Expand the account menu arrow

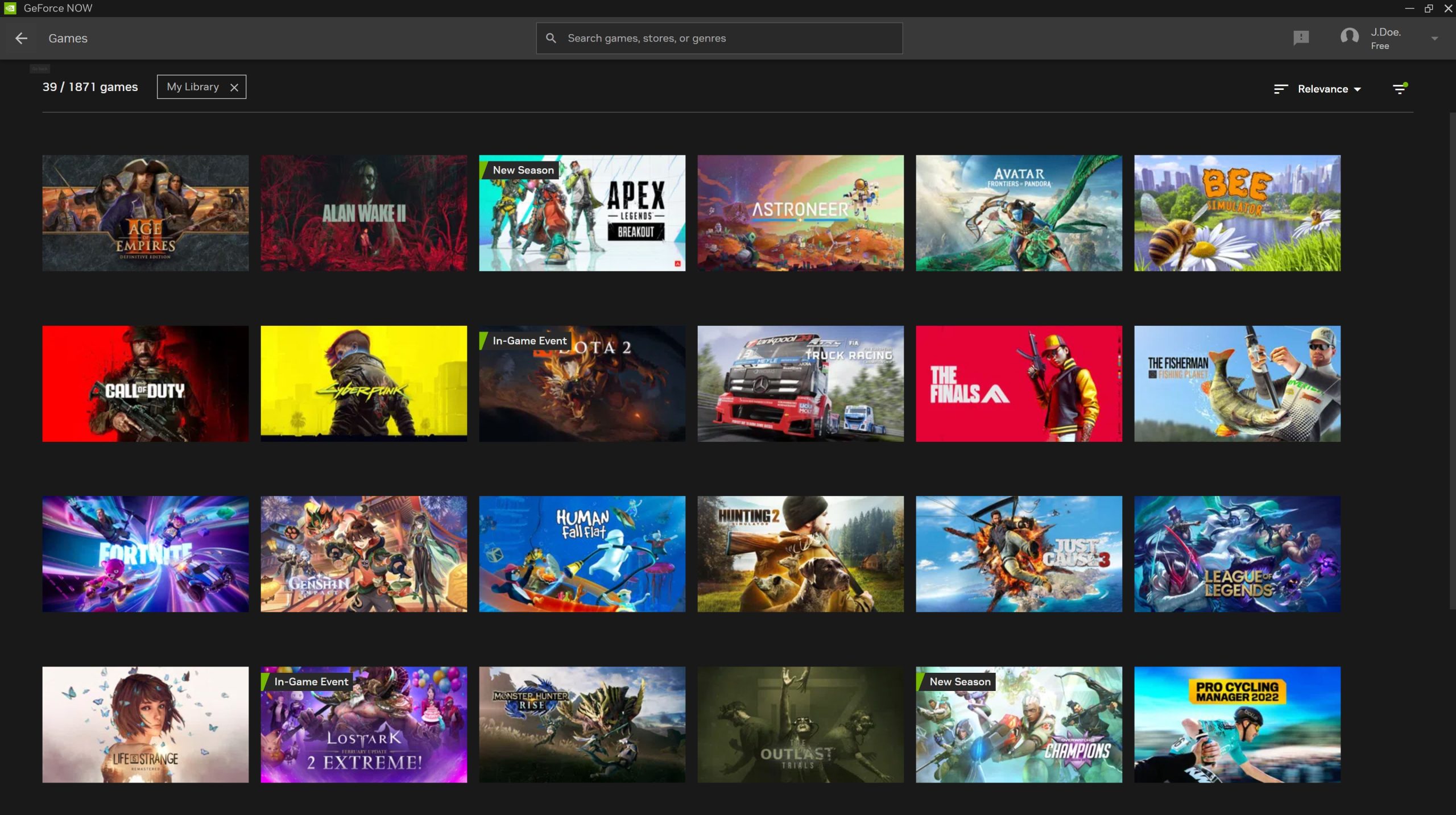click(1434, 39)
